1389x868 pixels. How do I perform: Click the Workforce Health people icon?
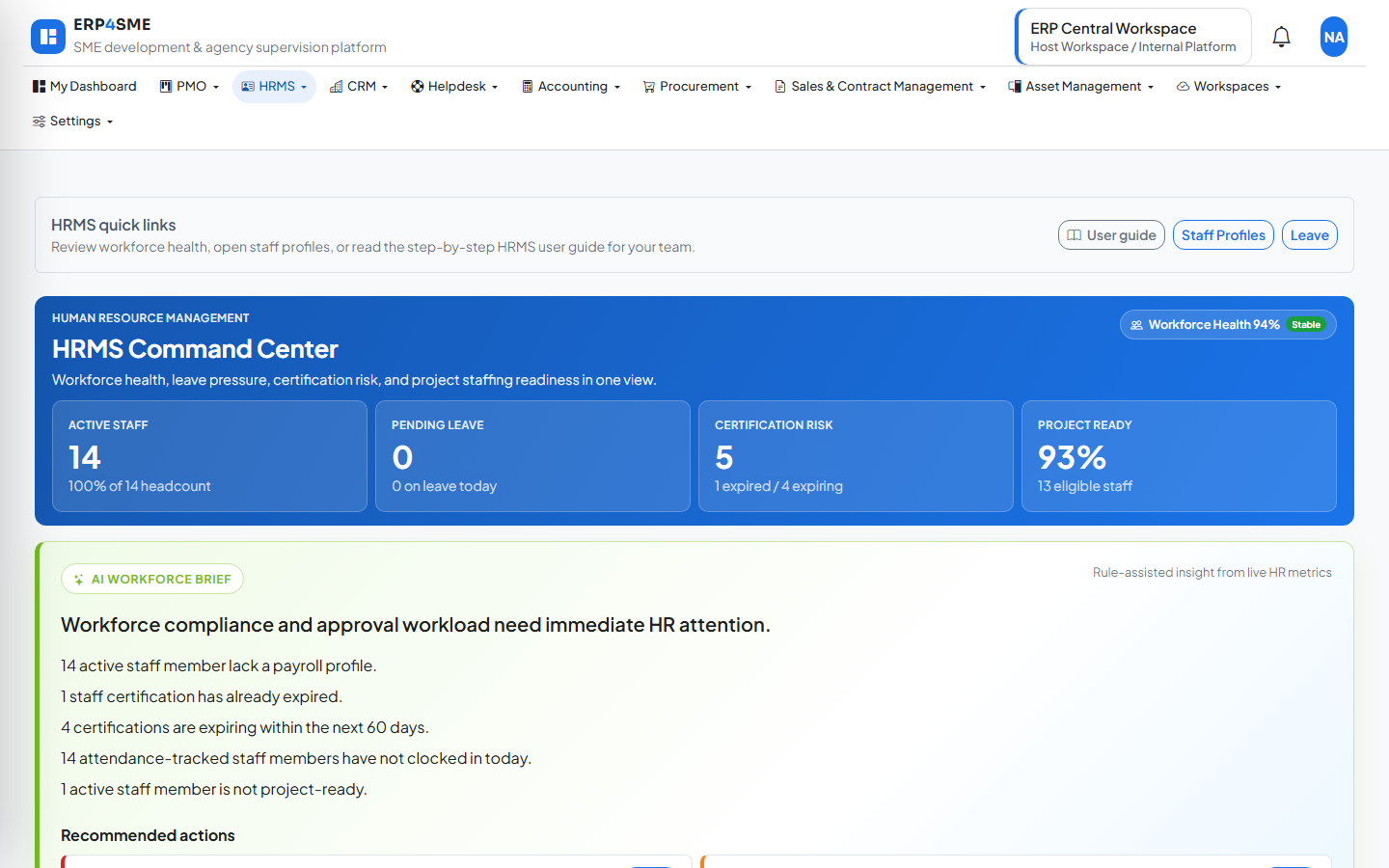pos(1136,325)
